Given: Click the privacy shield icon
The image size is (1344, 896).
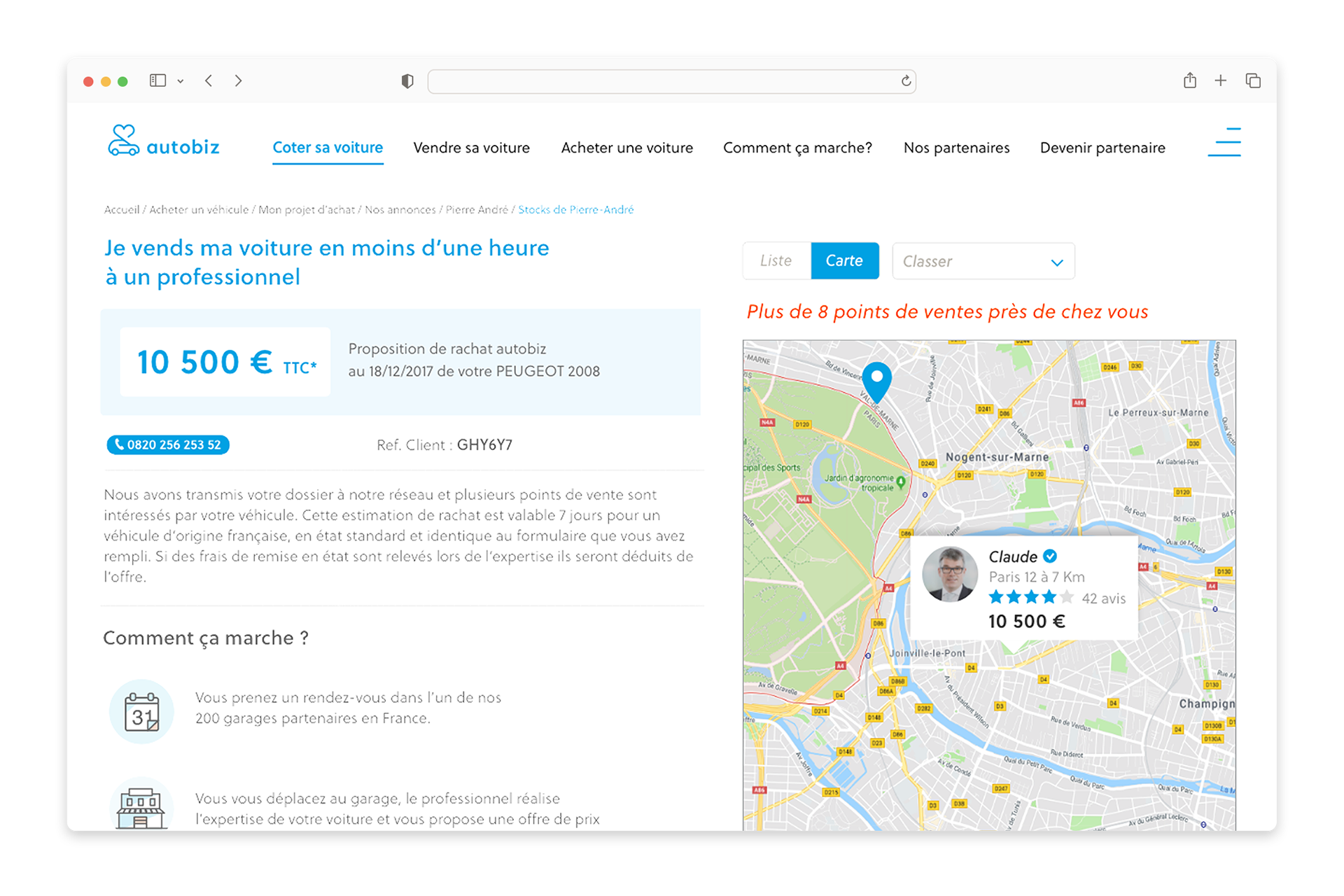Looking at the screenshot, I should [407, 81].
